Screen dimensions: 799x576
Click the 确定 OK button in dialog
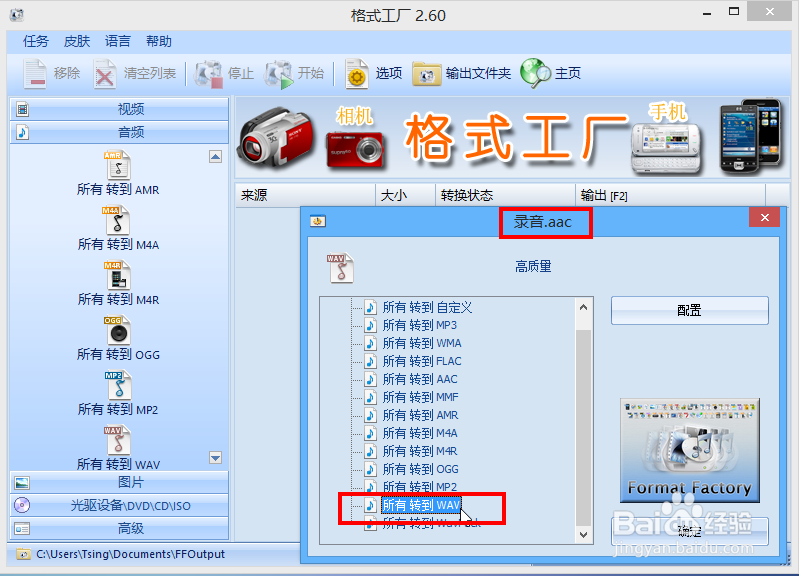[689, 531]
